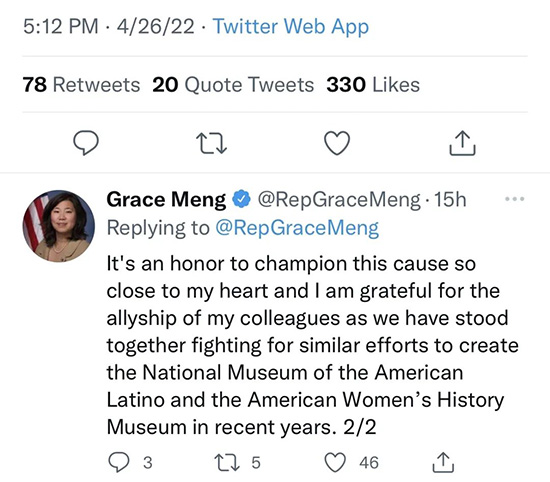The width and height of the screenshot is (550, 482).
Task: Retweet the 2/2 reply tweet
Action: tap(227, 462)
